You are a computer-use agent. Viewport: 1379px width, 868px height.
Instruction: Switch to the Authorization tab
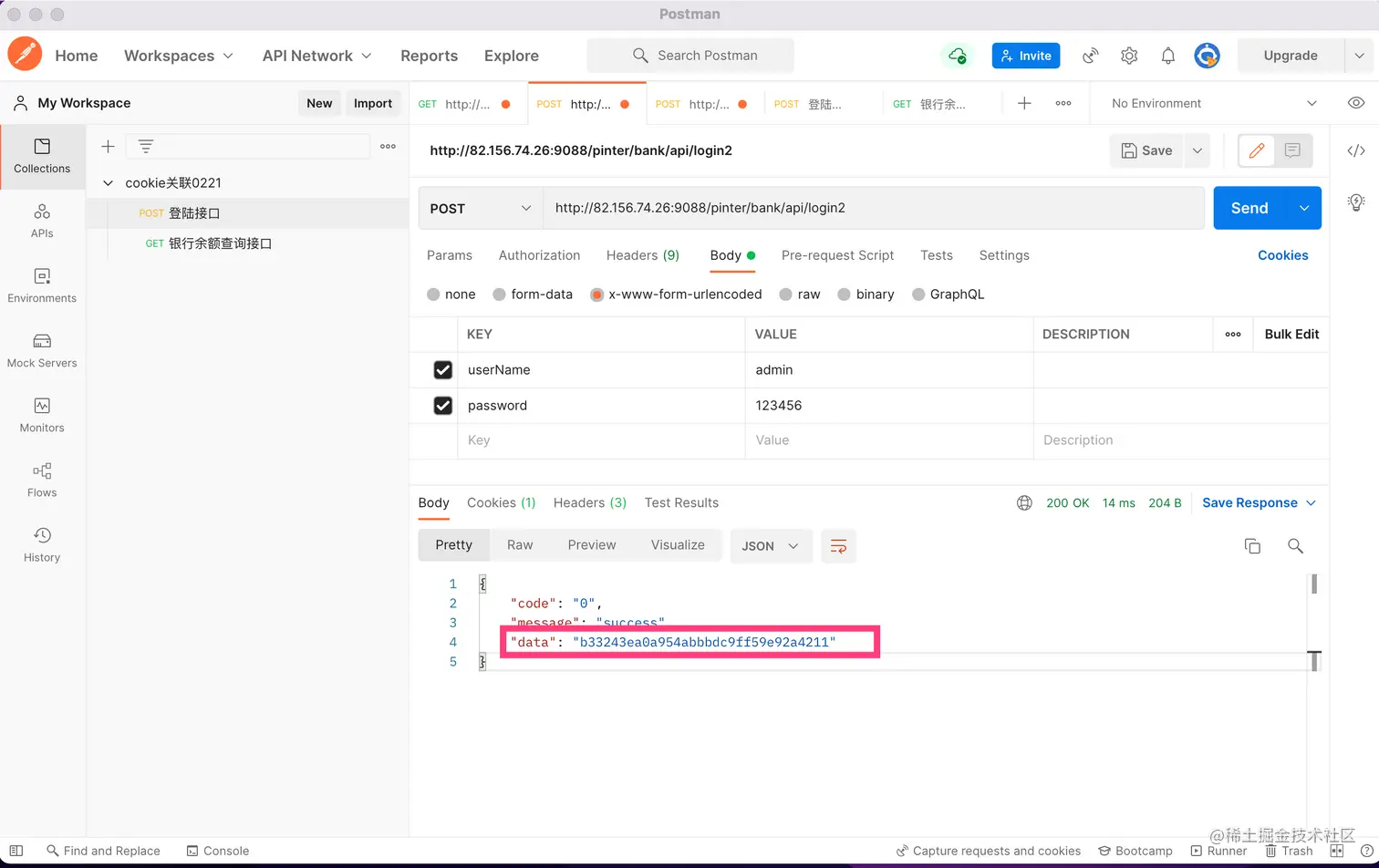point(539,255)
